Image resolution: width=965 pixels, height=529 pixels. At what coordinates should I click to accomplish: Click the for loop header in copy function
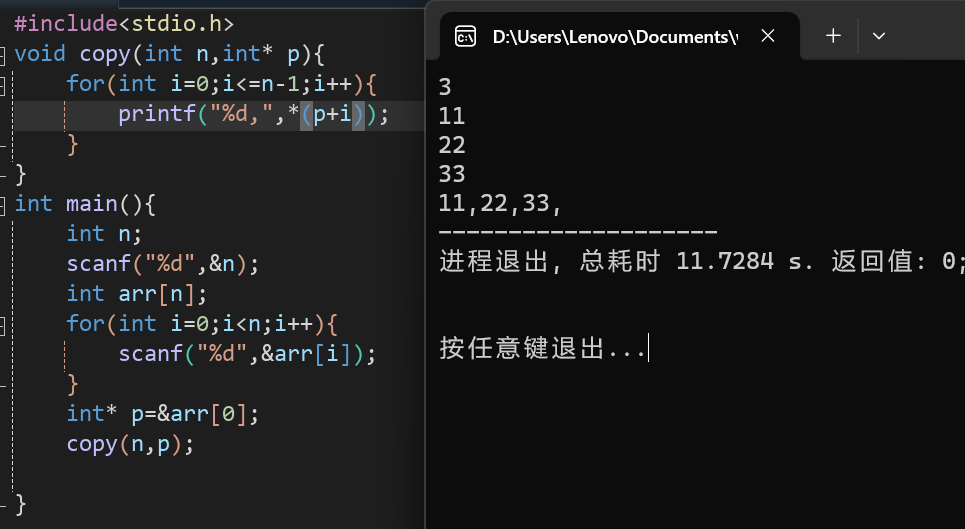point(222,84)
